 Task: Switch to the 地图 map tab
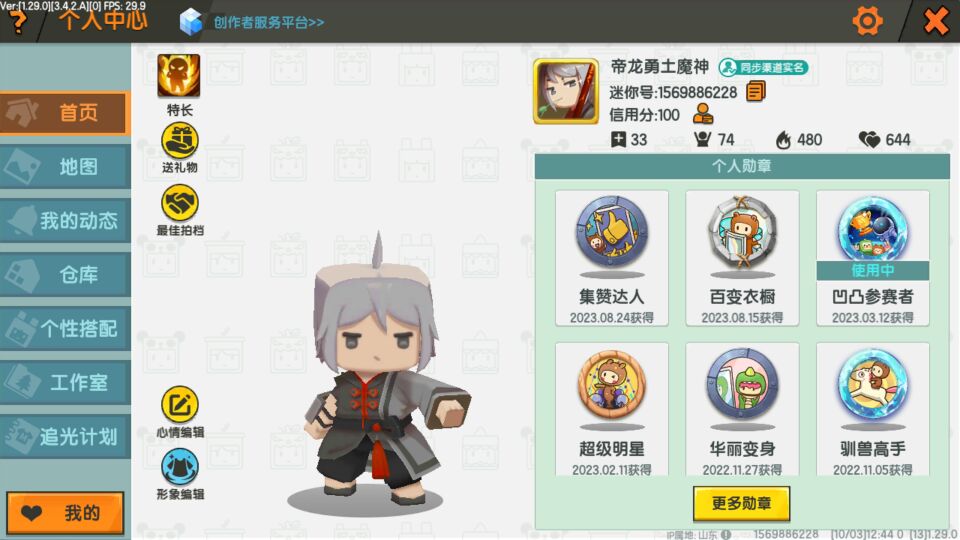65,167
